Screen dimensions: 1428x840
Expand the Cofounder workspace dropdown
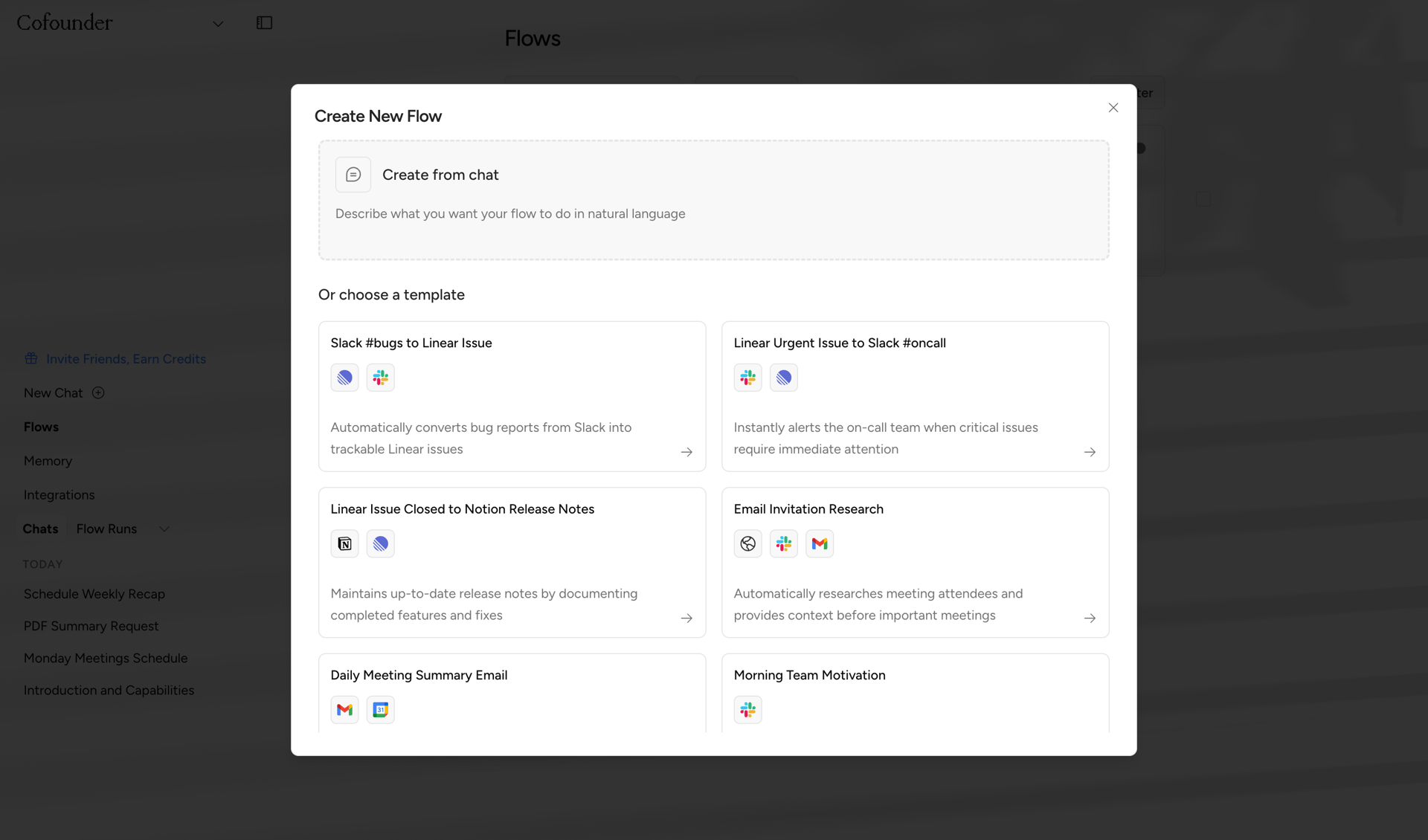[x=218, y=23]
